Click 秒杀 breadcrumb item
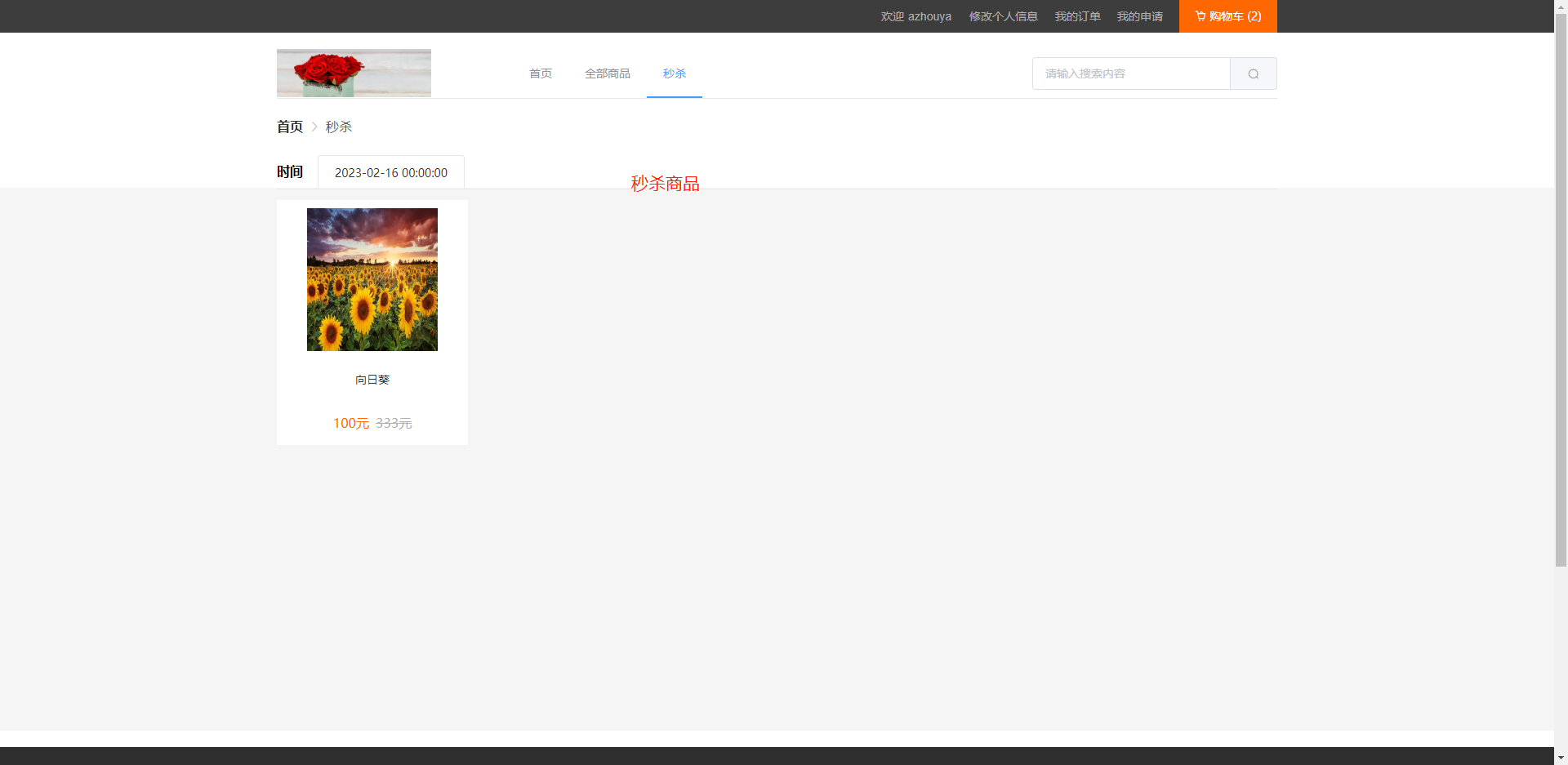 337,127
